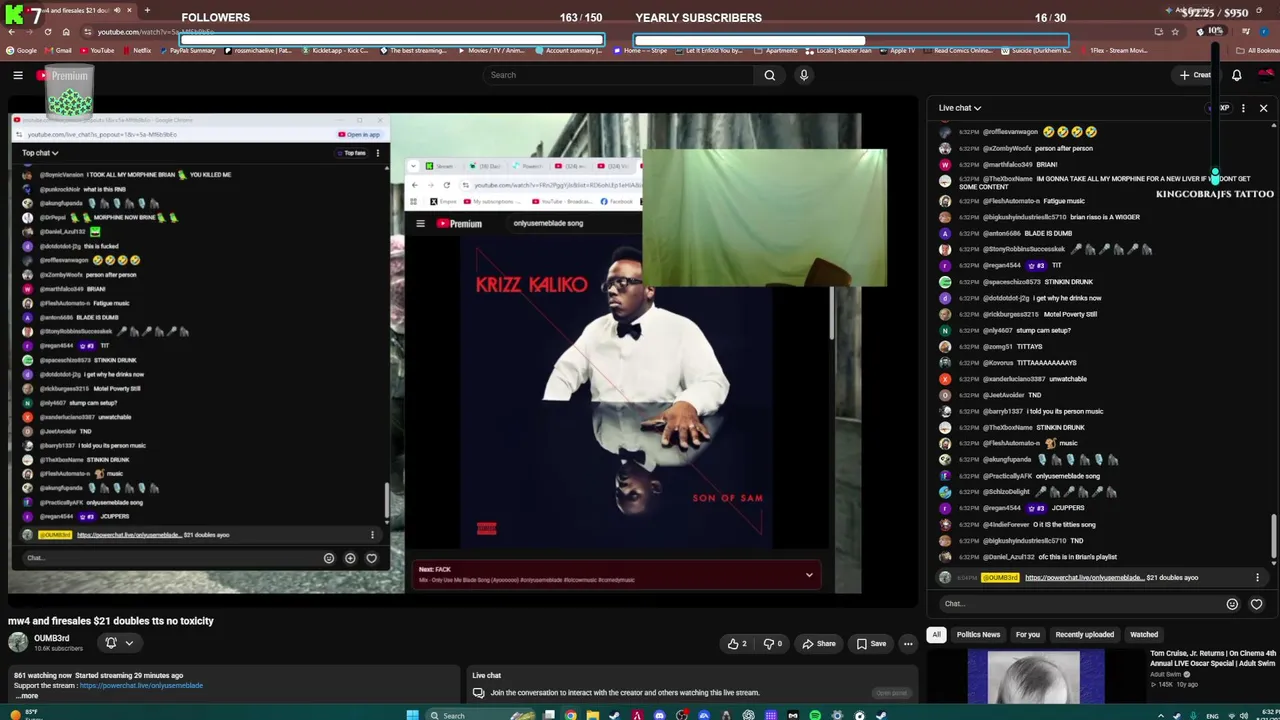The width and height of the screenshot is (1280, 720).
Task: Like the livestream video
Action: pos(737,644)
